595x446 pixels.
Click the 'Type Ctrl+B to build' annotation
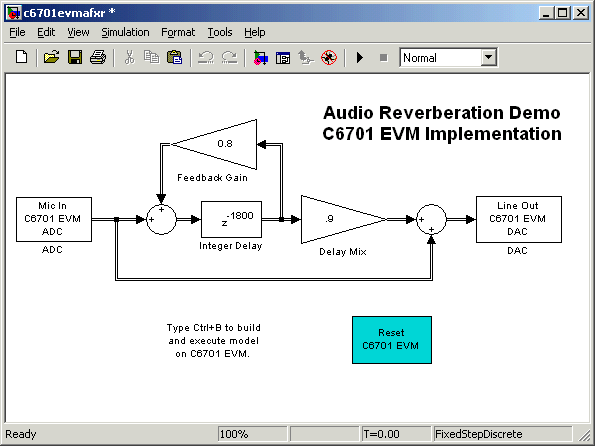coord(214,340)
